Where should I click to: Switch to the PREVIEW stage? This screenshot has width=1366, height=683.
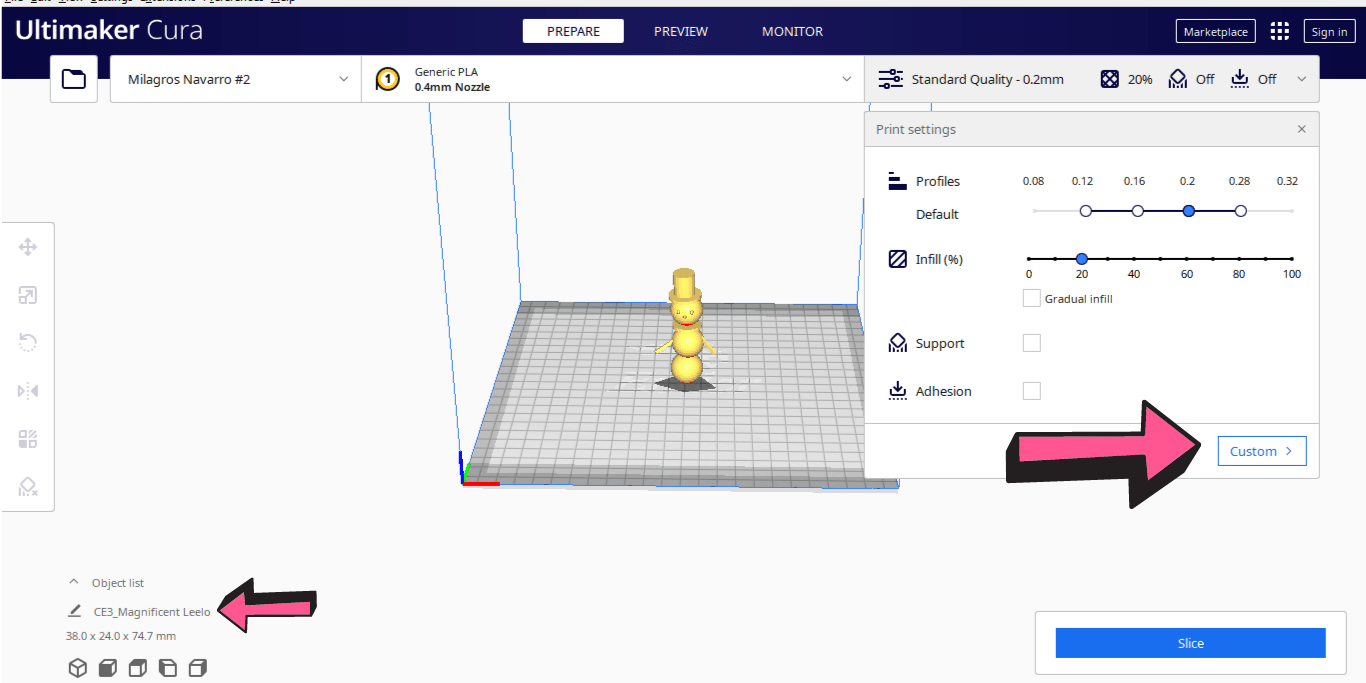[x=681, y=31]
